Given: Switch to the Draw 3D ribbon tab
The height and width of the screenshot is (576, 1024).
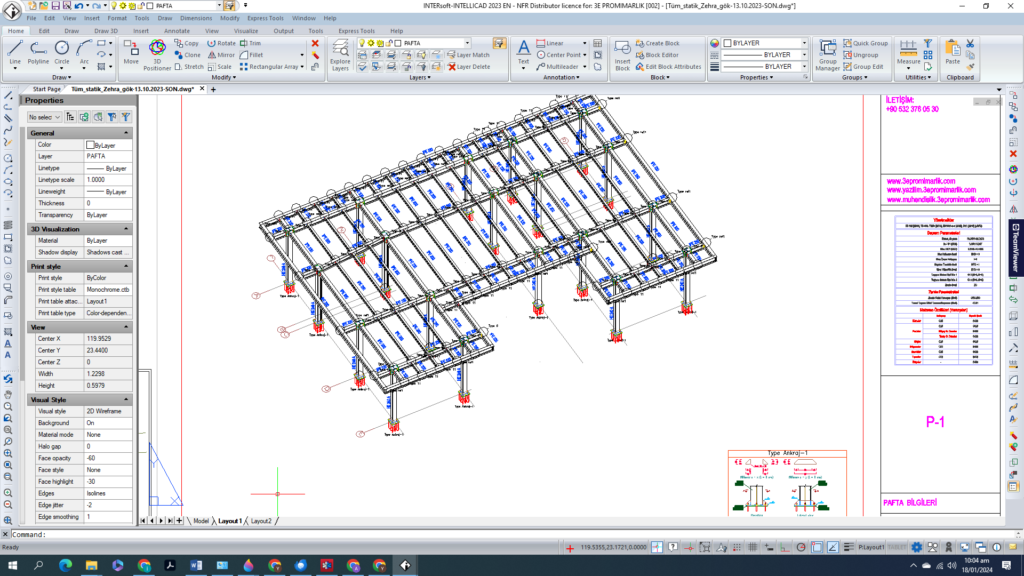Looking at the screenshot, I should coord(106,30).
